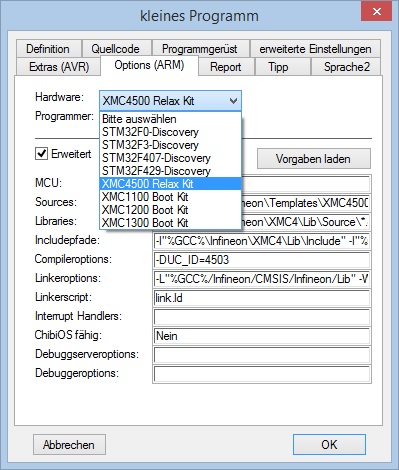
Task: Choose STM32F407-Discovery hardware option
Action: click(170, 158)
